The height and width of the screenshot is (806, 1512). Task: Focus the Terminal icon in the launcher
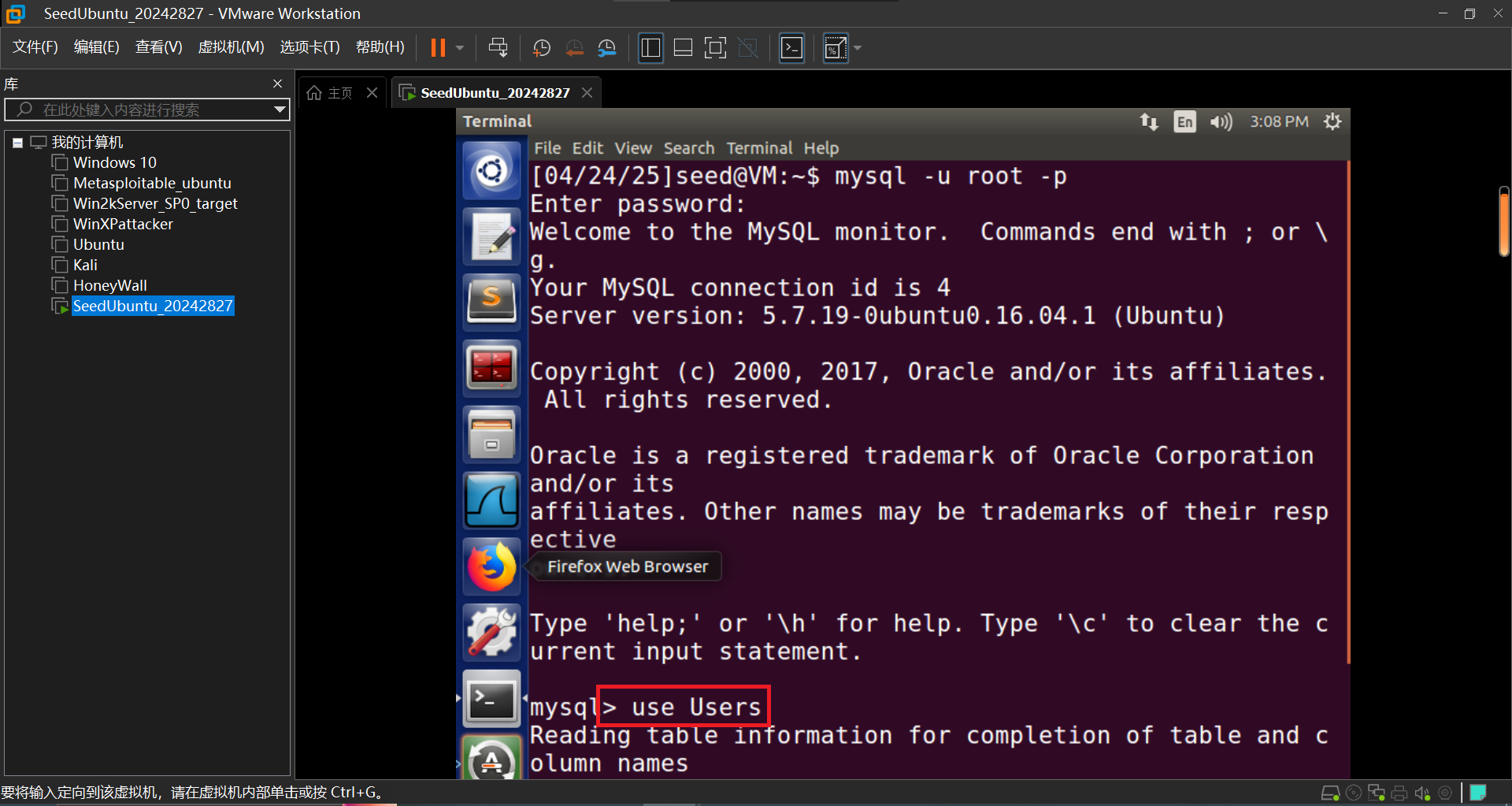(491, 699)
